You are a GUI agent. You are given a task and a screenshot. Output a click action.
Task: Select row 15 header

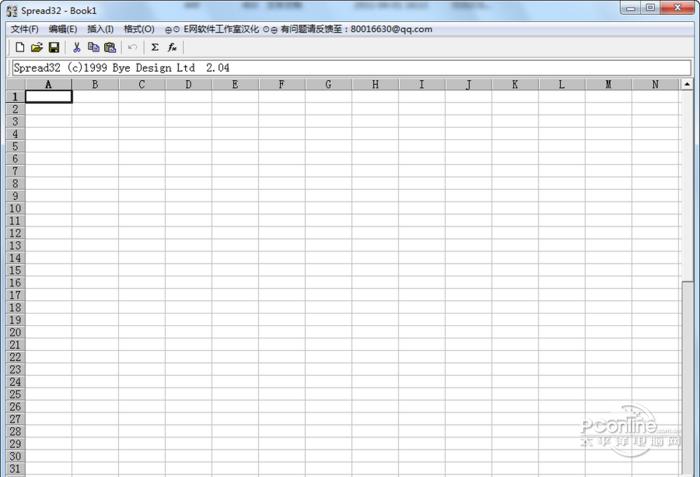point(16,270)
